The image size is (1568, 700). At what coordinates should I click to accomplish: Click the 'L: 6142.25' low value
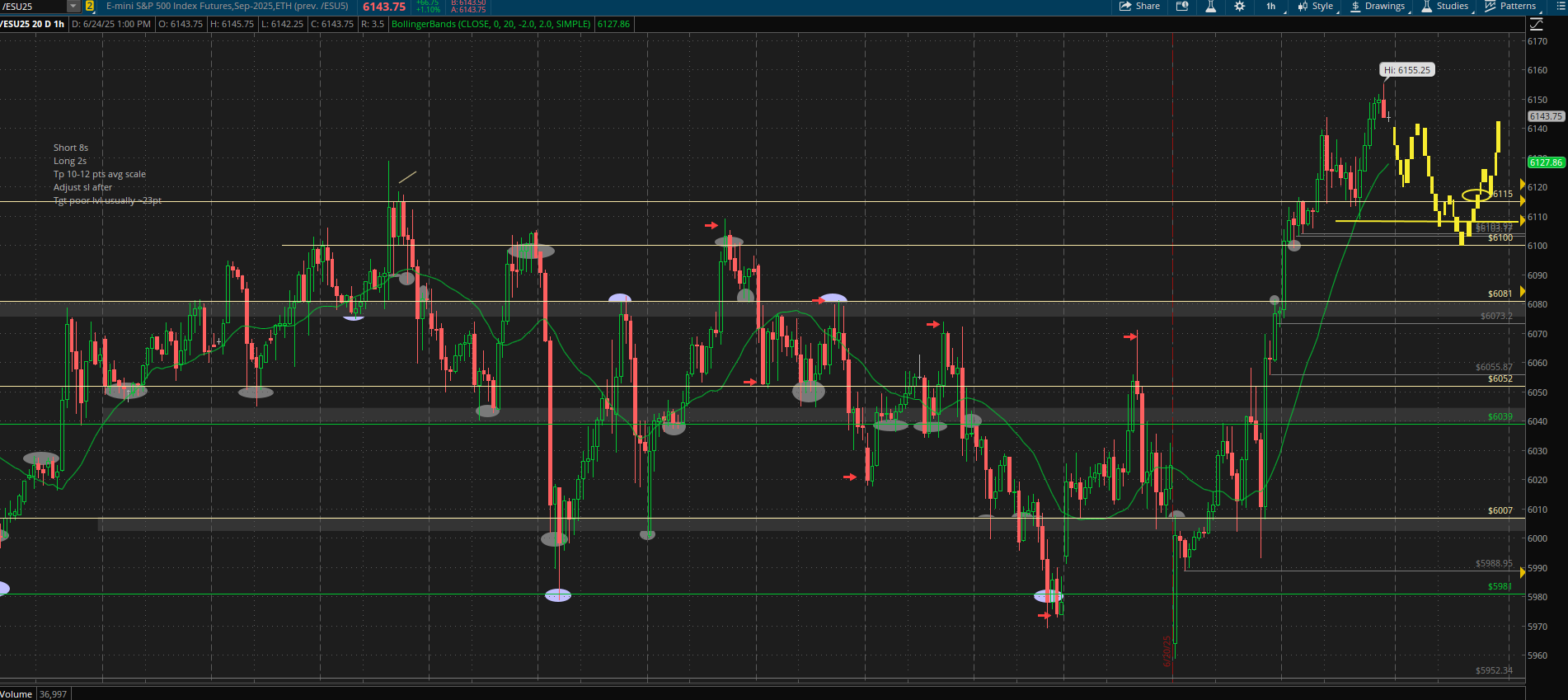click(282, 24)
